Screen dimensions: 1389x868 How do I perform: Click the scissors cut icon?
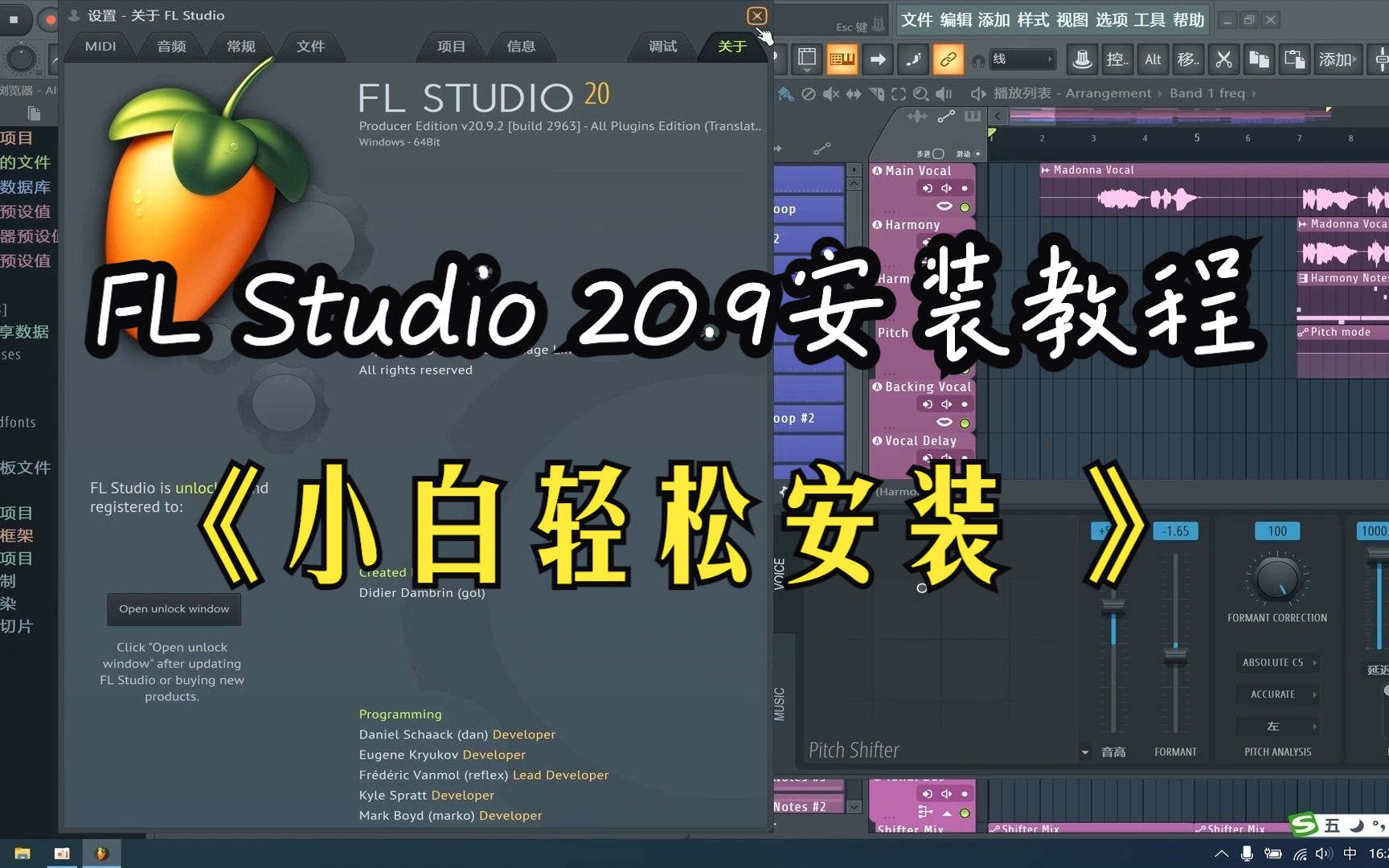click(1223, 59)
